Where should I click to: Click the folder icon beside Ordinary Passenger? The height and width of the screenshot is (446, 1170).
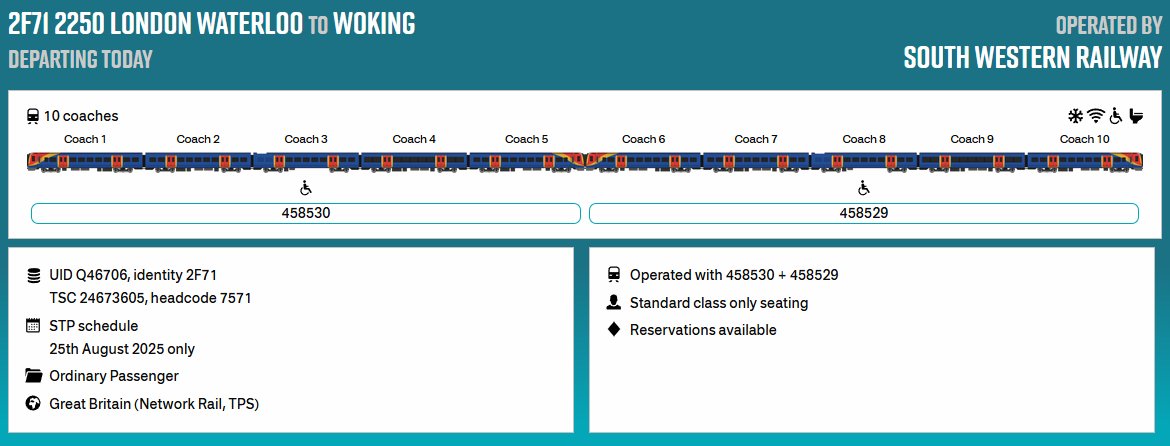coord(33,376)
